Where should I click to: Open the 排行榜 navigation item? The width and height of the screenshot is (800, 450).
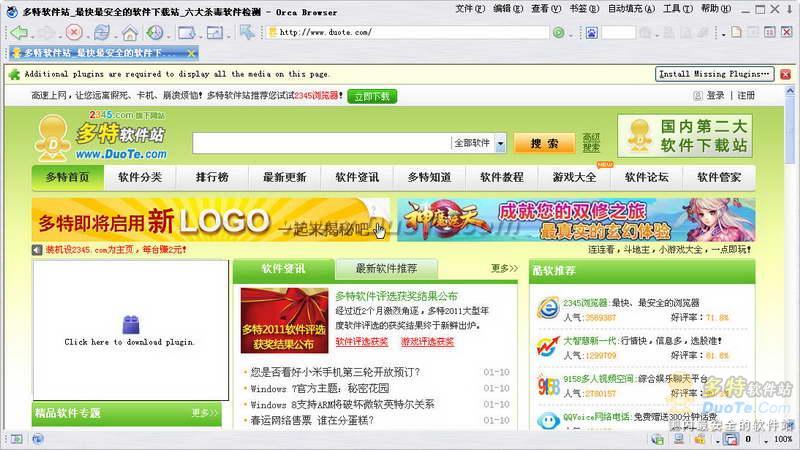[x=212, y=178]
